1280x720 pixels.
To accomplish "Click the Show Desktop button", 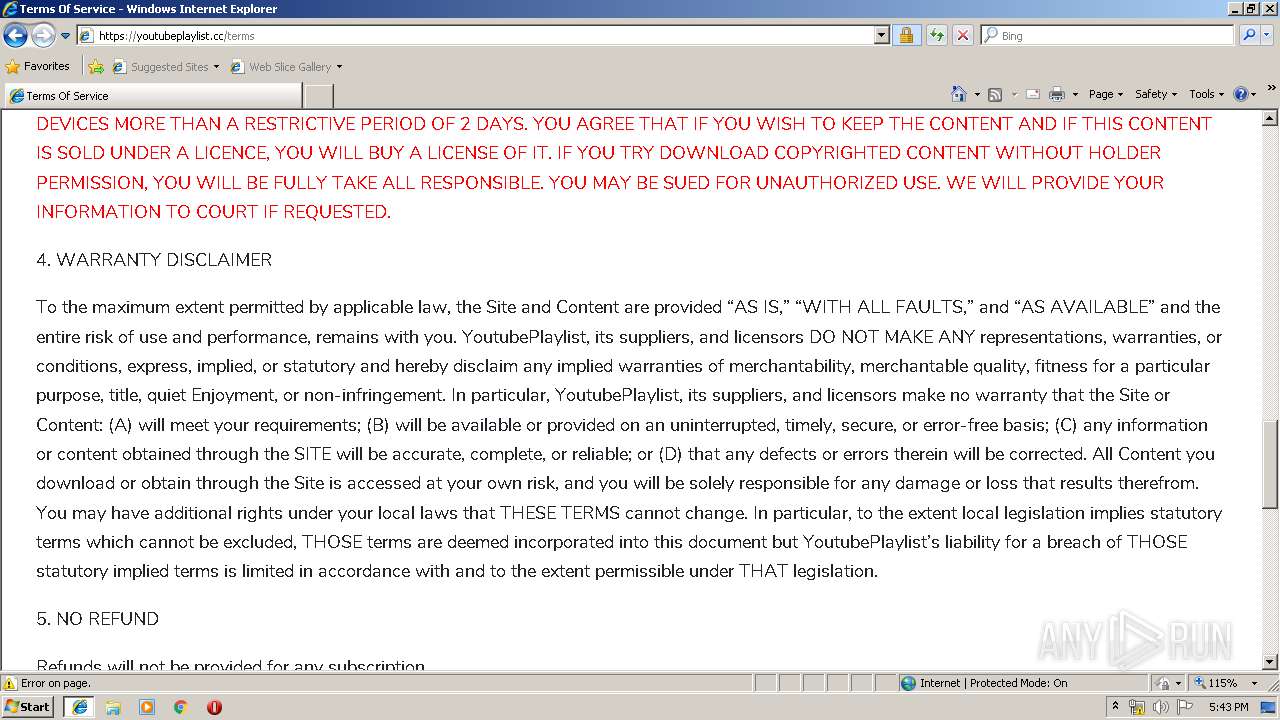I will [1270, 707].
